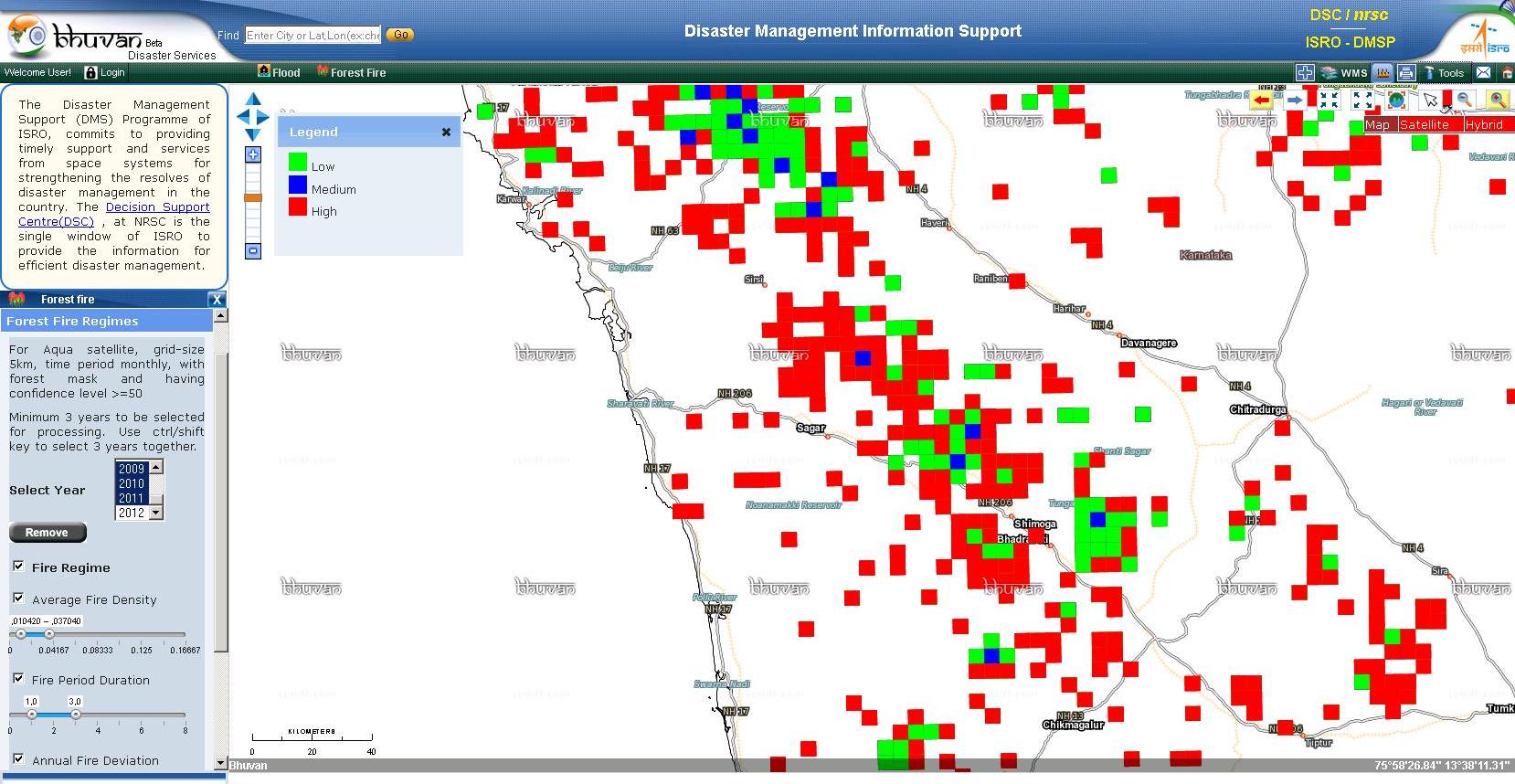Click the Login link
This screenshot has height=784, width=1515.
pyautogui.click(x=105, y=72)
